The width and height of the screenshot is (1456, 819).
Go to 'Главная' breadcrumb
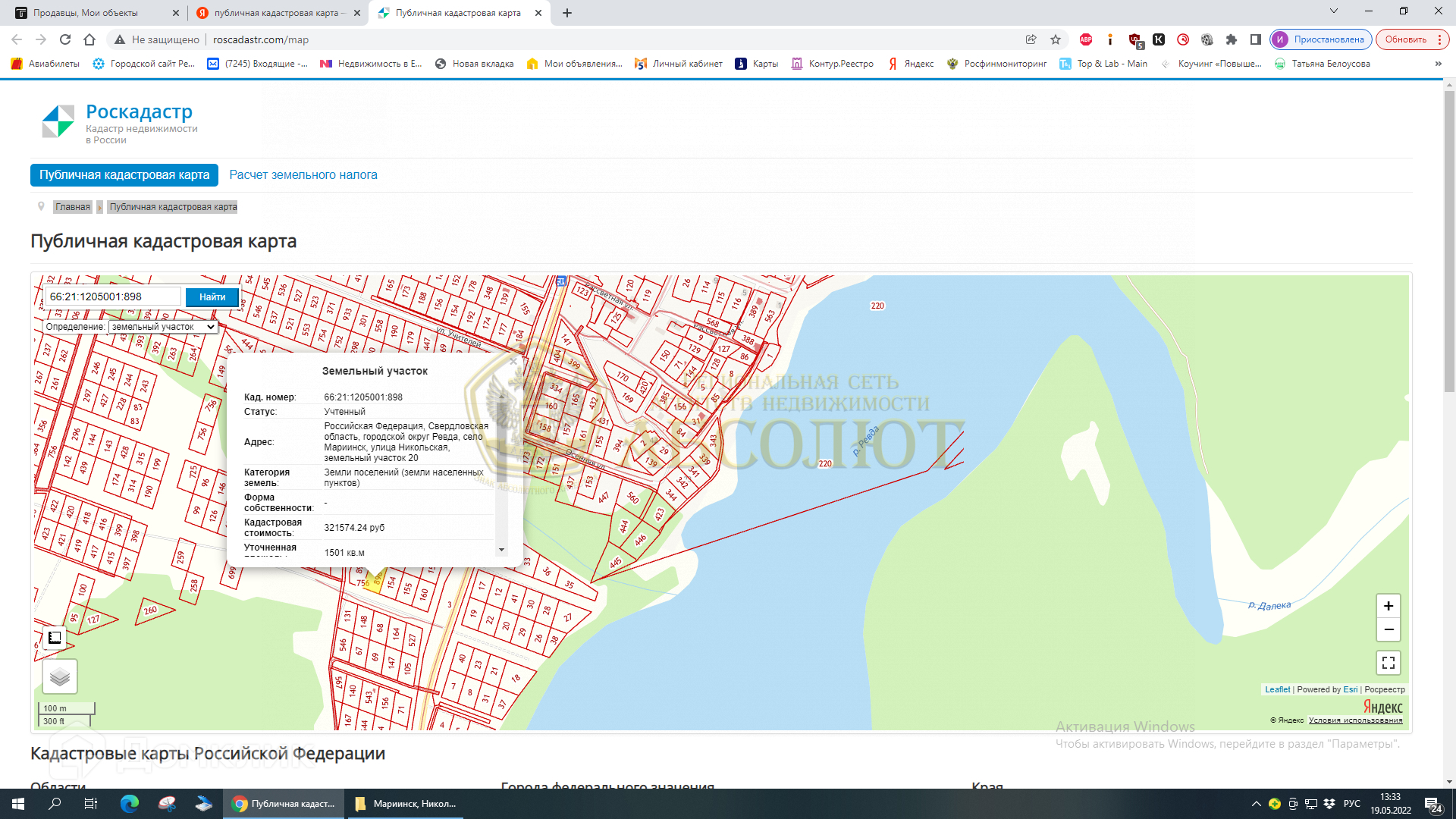tap(73, 207)
